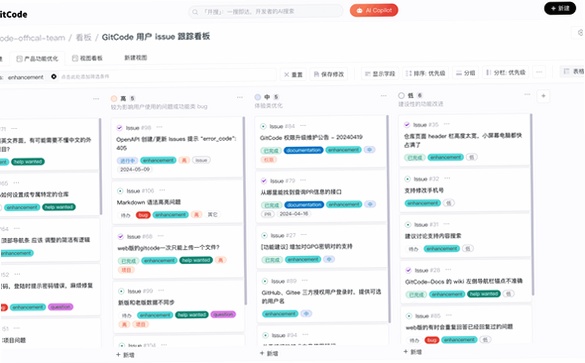This screenshot has height=363, width=585.
Task: Click documentation label on 权限升级维护公告 card
Action: (303, 150)
